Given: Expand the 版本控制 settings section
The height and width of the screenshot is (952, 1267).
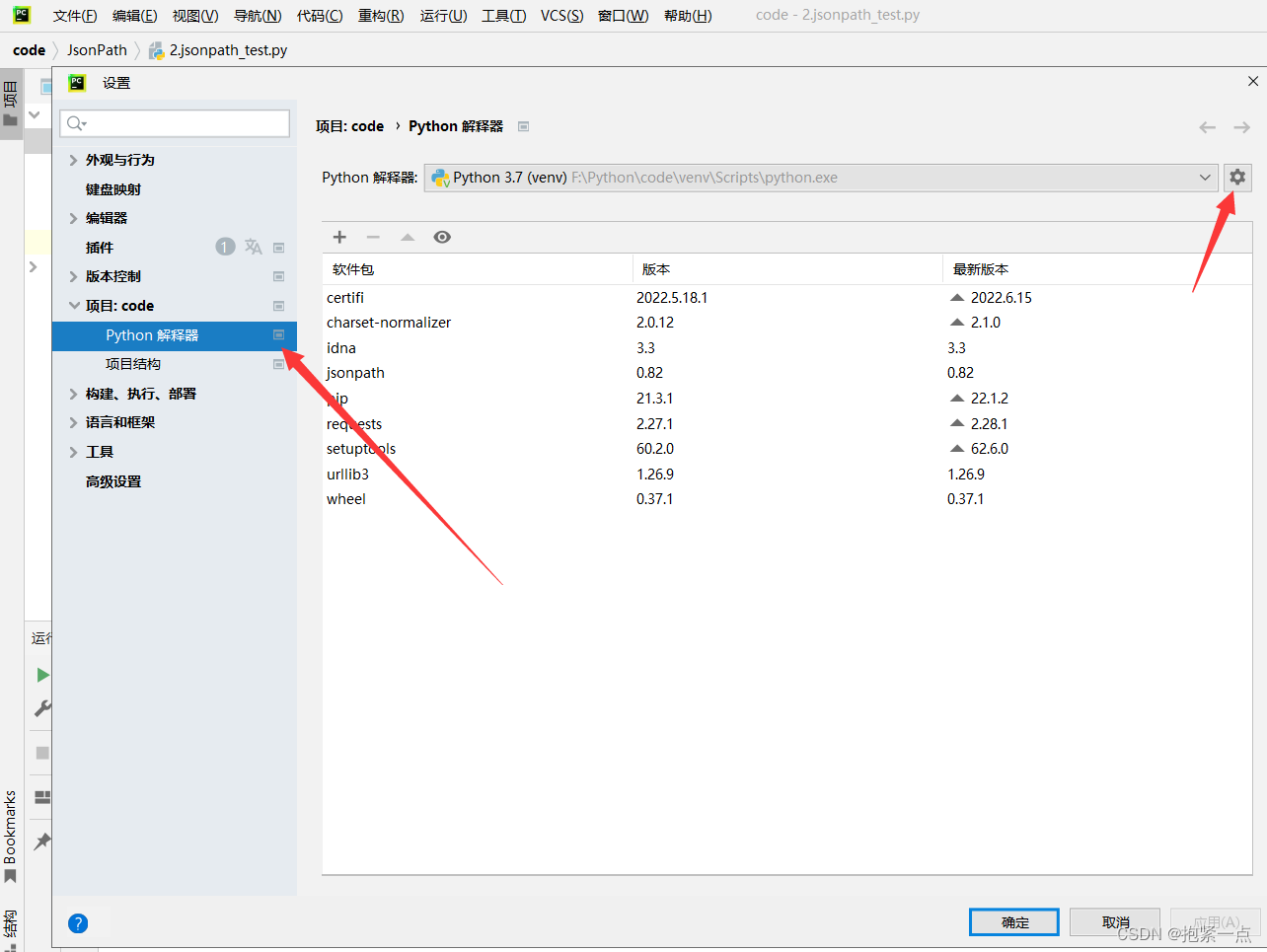Looking at the screenshot, I should pyautogui.click(x=73, y=276).
